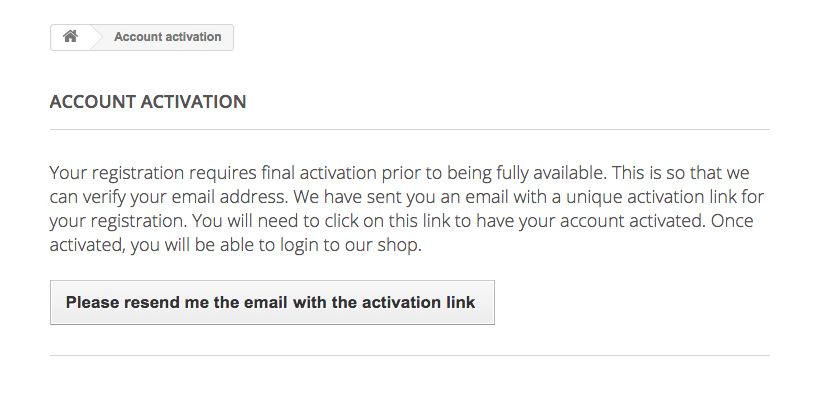
Task: Resend the activation link email
Action: pos(272,303)
